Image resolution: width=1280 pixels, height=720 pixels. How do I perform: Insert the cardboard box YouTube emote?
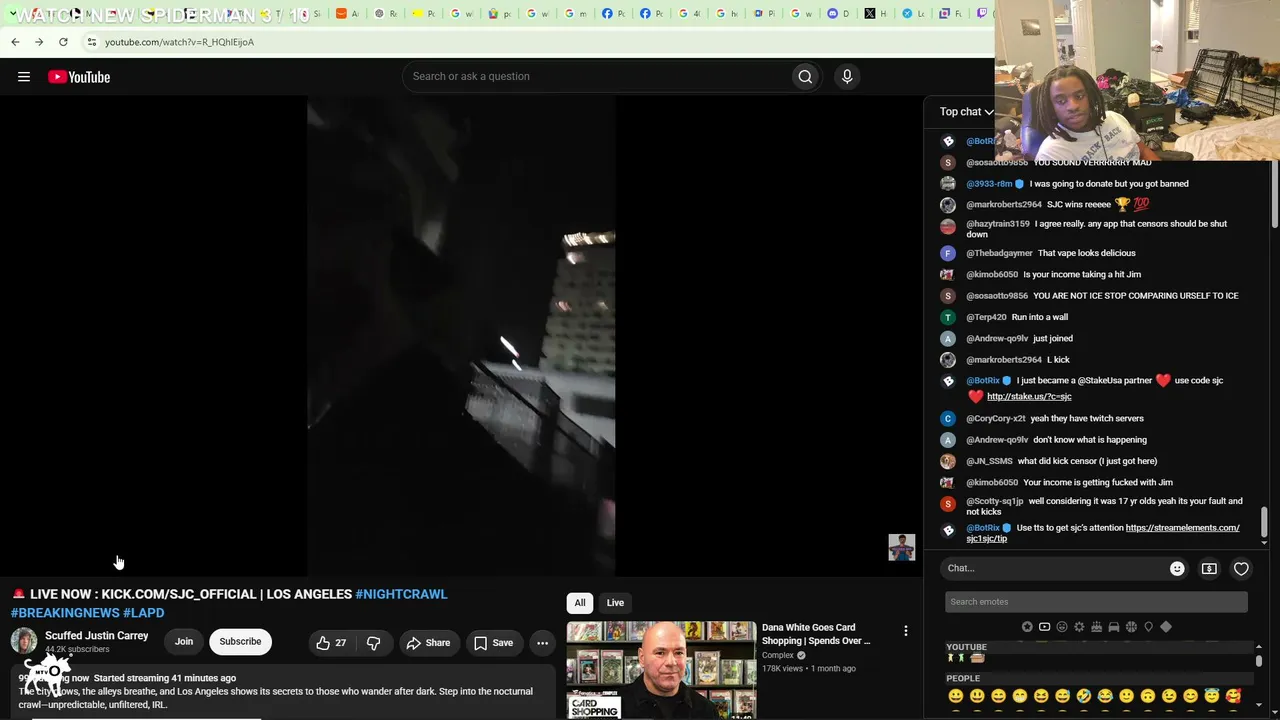tap(978, 658)
